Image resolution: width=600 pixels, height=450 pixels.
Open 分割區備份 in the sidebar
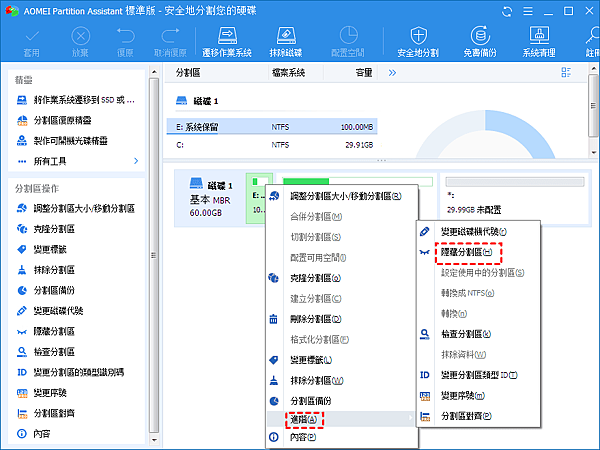[x=46, y=290]
